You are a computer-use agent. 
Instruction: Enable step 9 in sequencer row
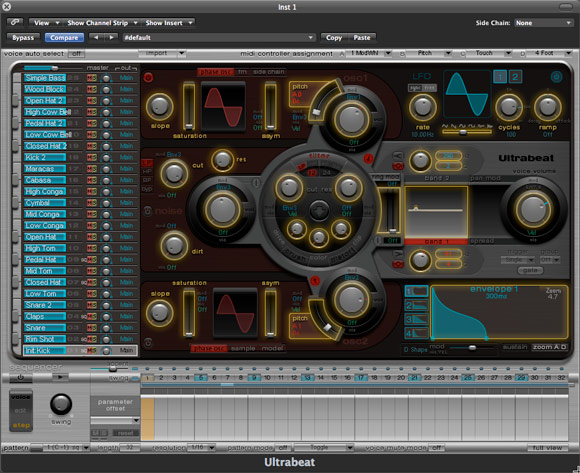(254, 378)
